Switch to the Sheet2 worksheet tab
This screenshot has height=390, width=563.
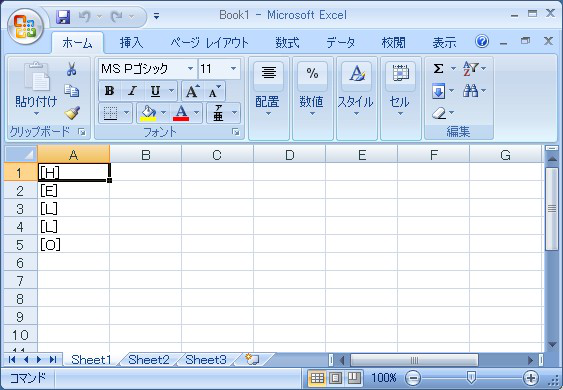pyautogui.click(x=149, y=359)
